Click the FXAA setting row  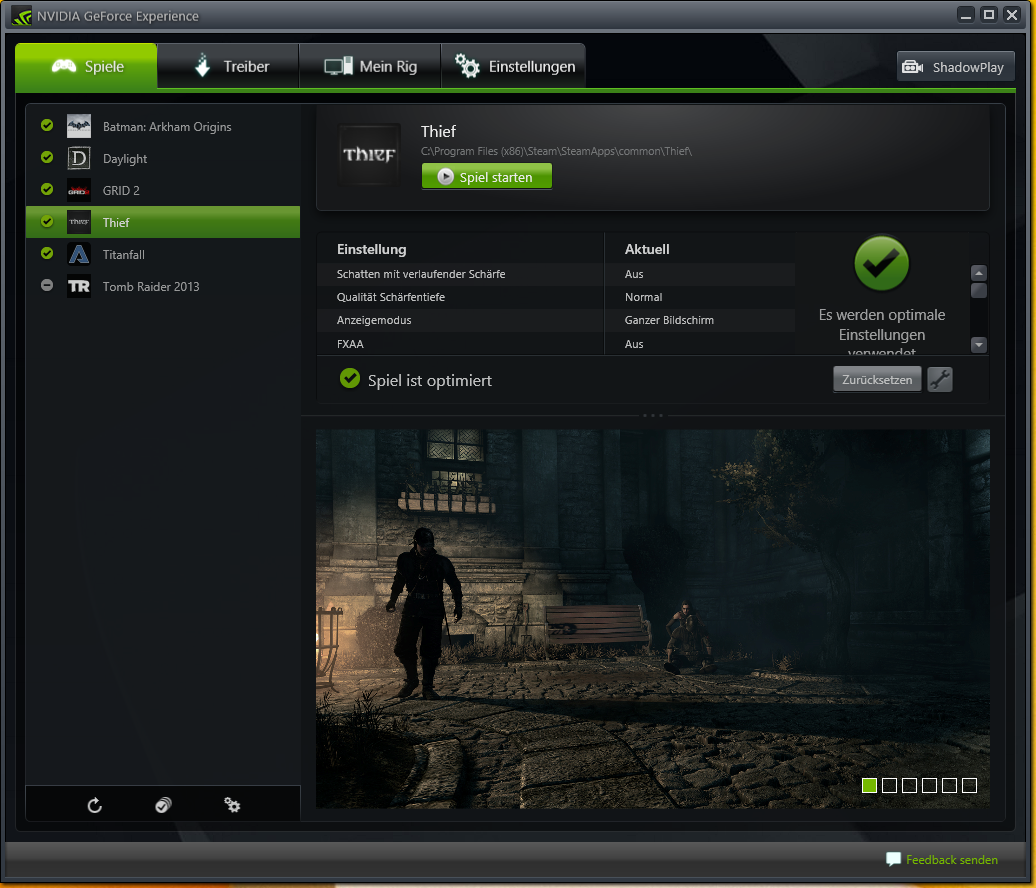tap(556, 344)
